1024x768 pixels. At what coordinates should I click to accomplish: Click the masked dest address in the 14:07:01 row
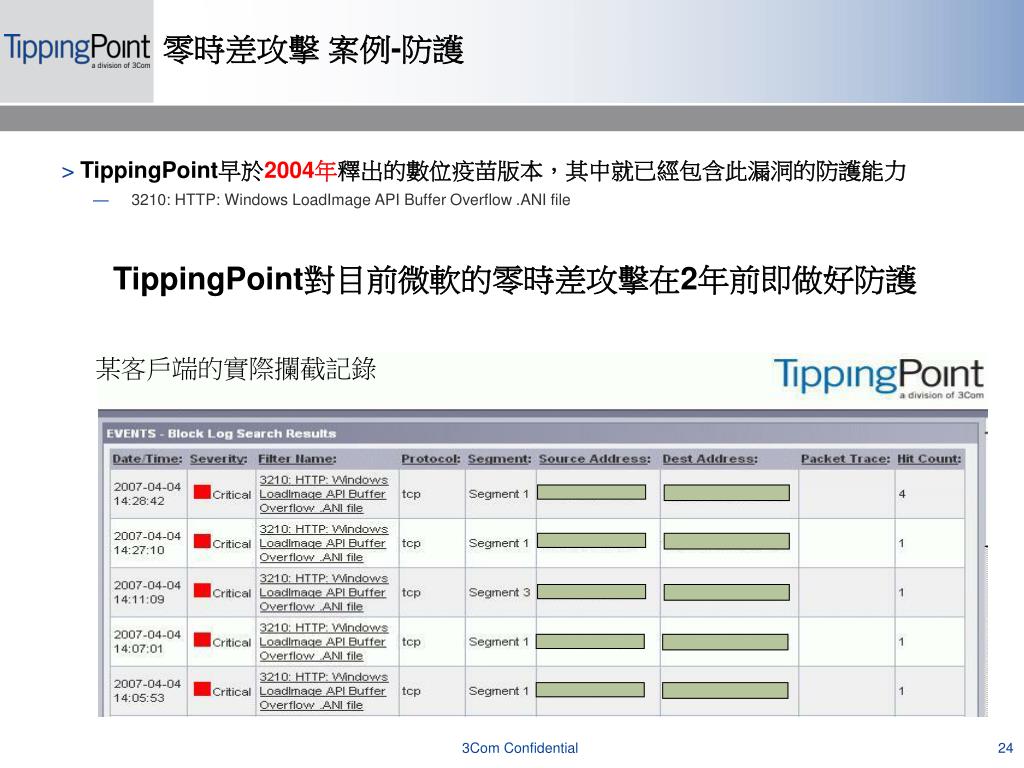725,642
